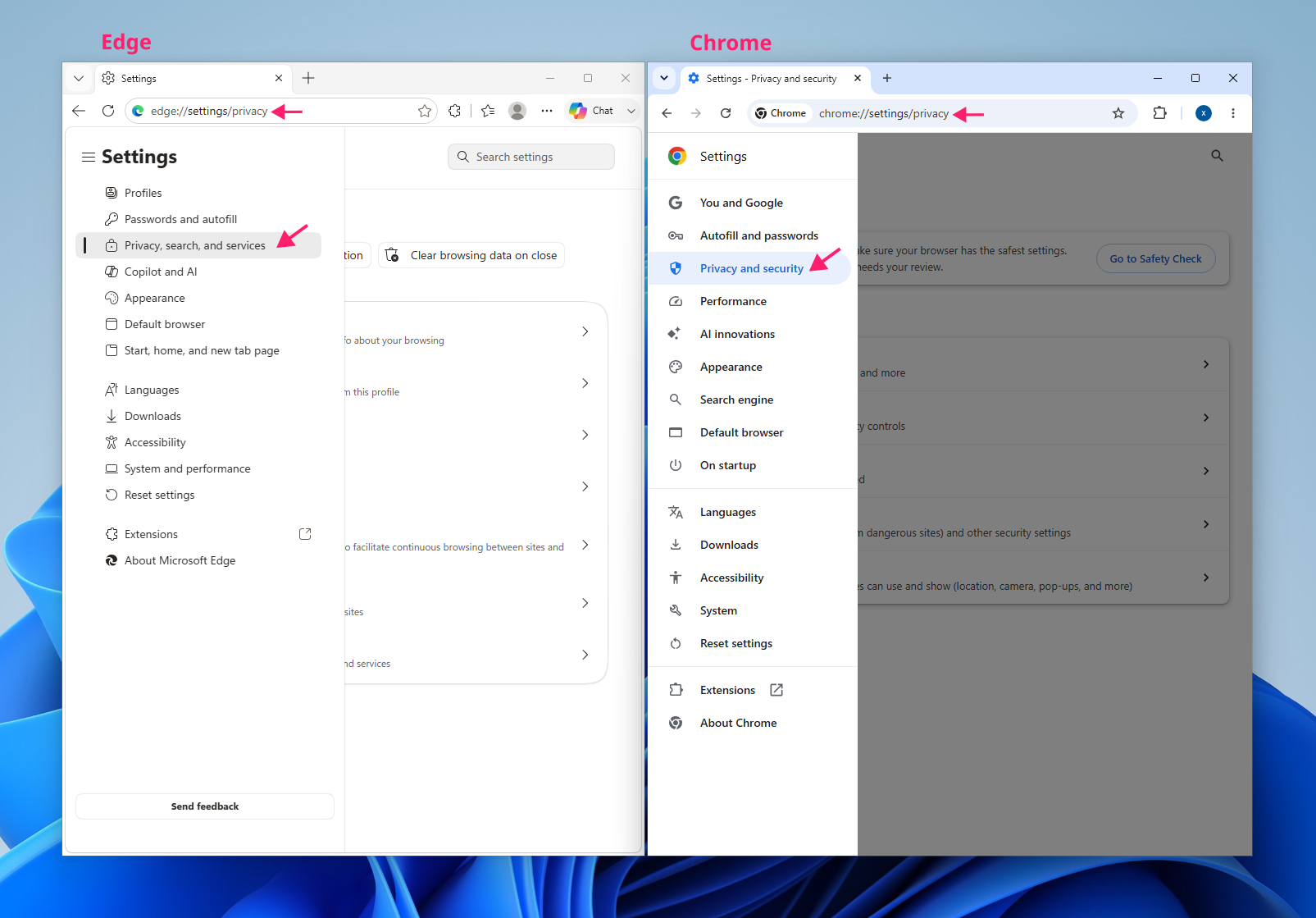Reload the page in Edge

[108, 111]
